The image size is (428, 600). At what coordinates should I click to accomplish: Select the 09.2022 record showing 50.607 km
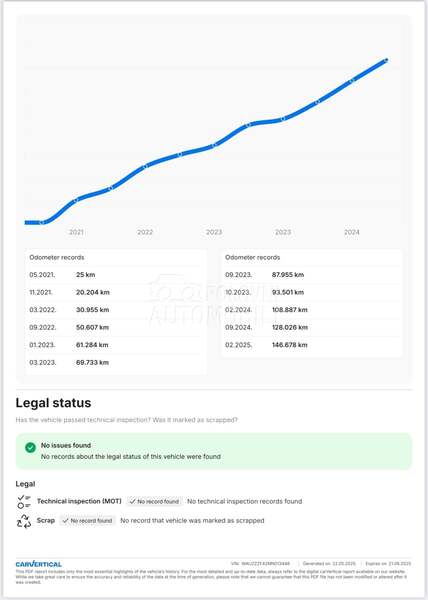tap(115, 328)
